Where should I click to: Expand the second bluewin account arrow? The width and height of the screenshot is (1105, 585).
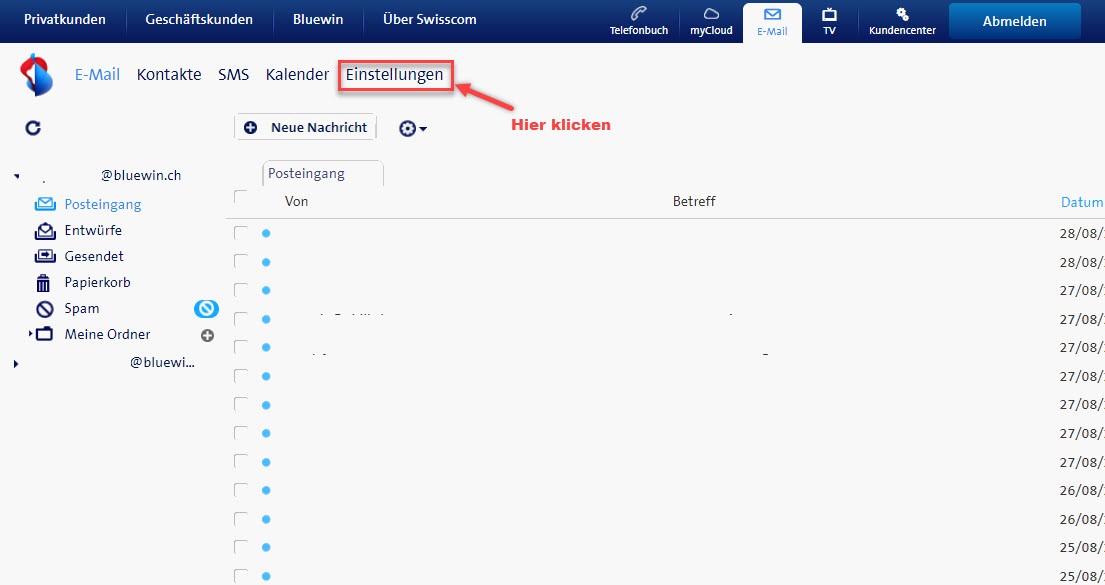pos(16,363)
